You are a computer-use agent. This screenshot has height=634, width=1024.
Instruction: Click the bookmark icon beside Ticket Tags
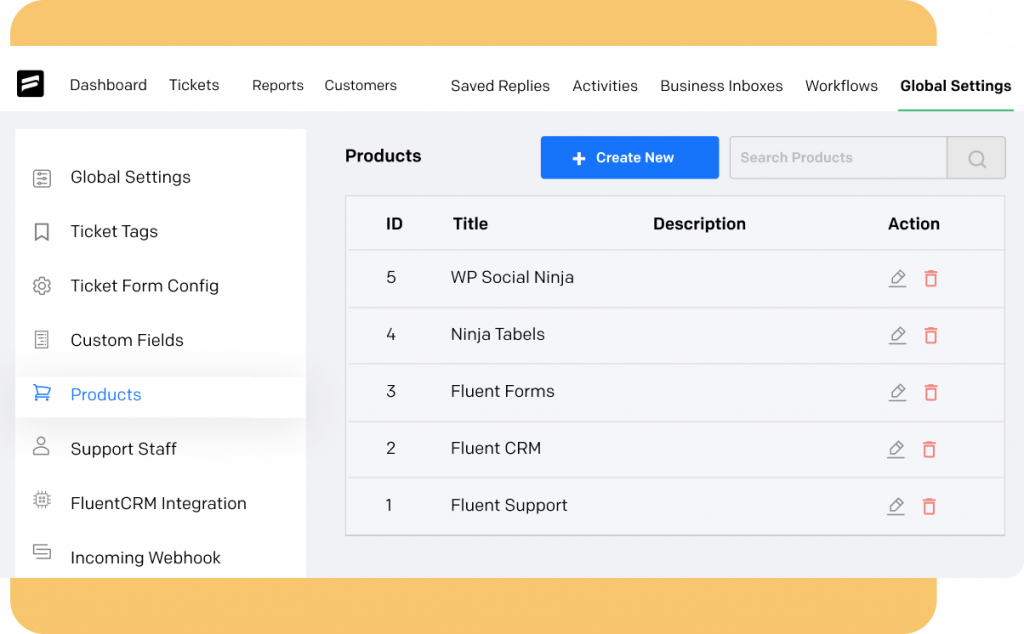pos(41,231)
